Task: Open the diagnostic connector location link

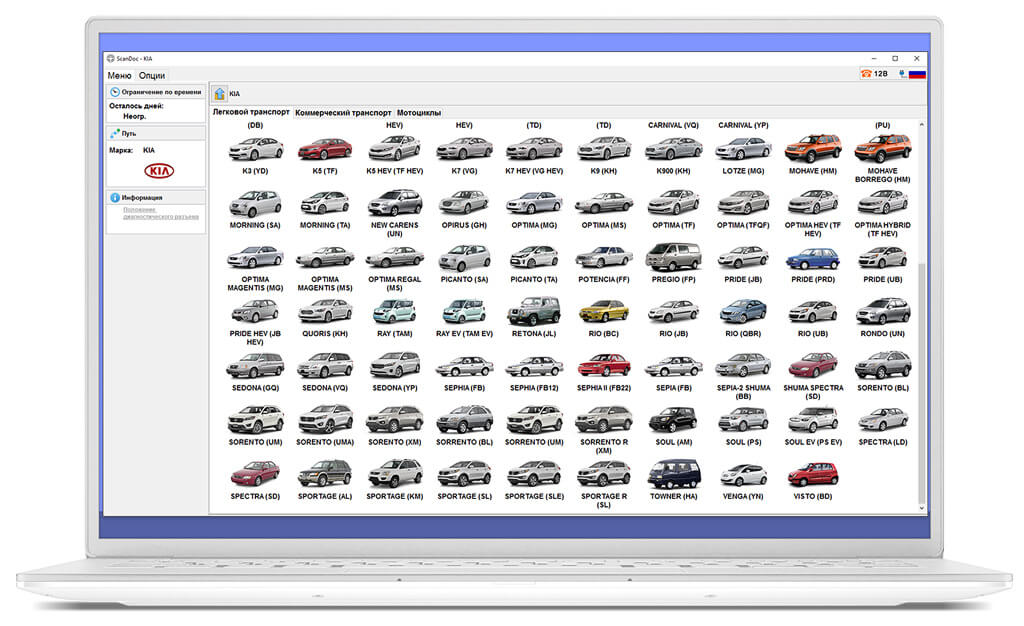Action: pos(161,213)
